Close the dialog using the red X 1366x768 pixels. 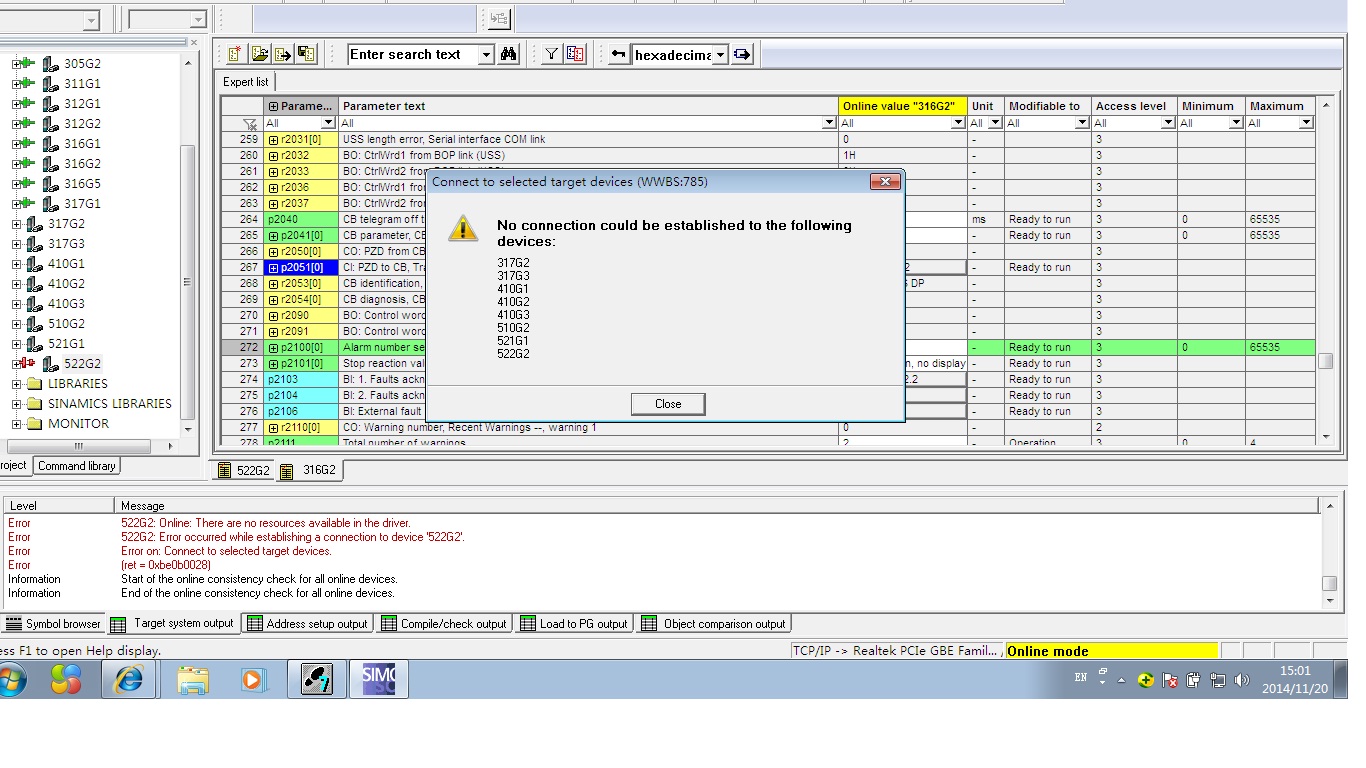pos(885,182)
